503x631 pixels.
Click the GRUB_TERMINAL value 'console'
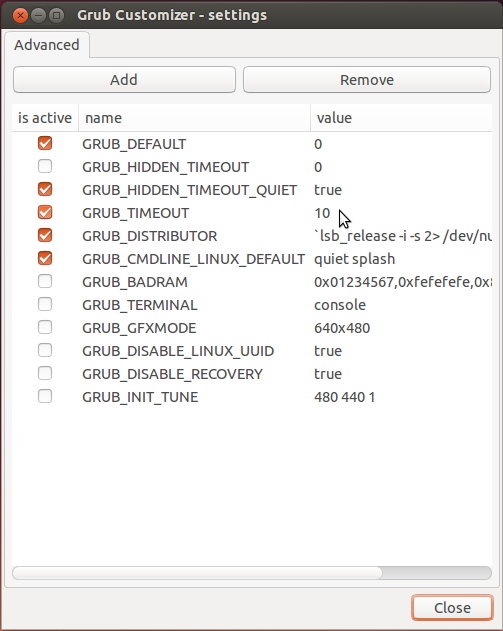click(340, 305)
